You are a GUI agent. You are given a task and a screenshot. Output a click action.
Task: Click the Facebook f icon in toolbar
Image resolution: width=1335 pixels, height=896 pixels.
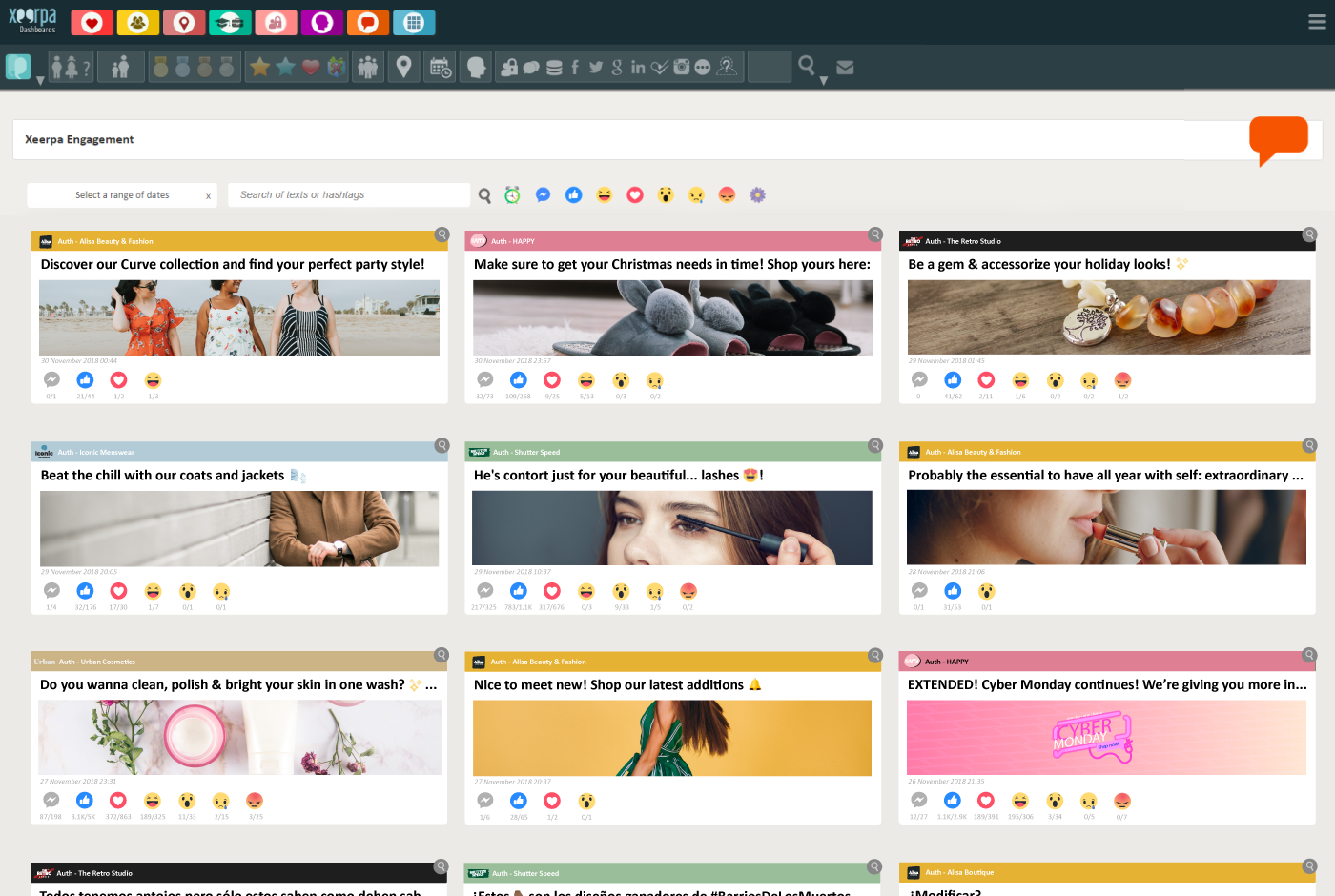pos(575,67)
